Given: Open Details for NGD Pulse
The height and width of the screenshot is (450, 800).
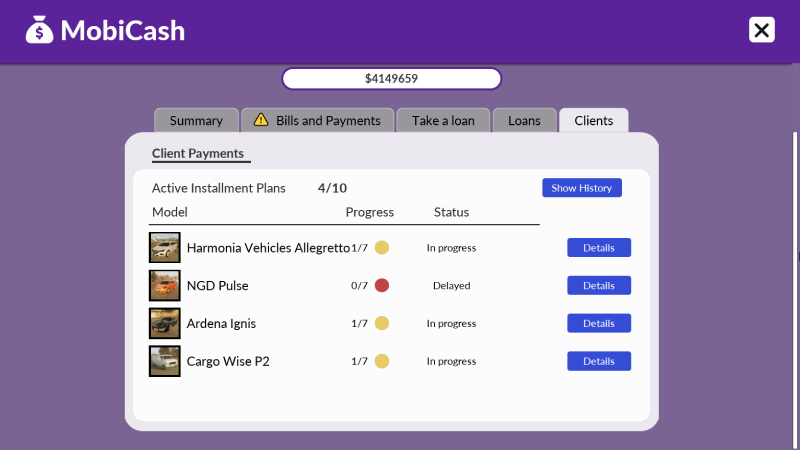Looking at the screenshot, I should [599, 285].
